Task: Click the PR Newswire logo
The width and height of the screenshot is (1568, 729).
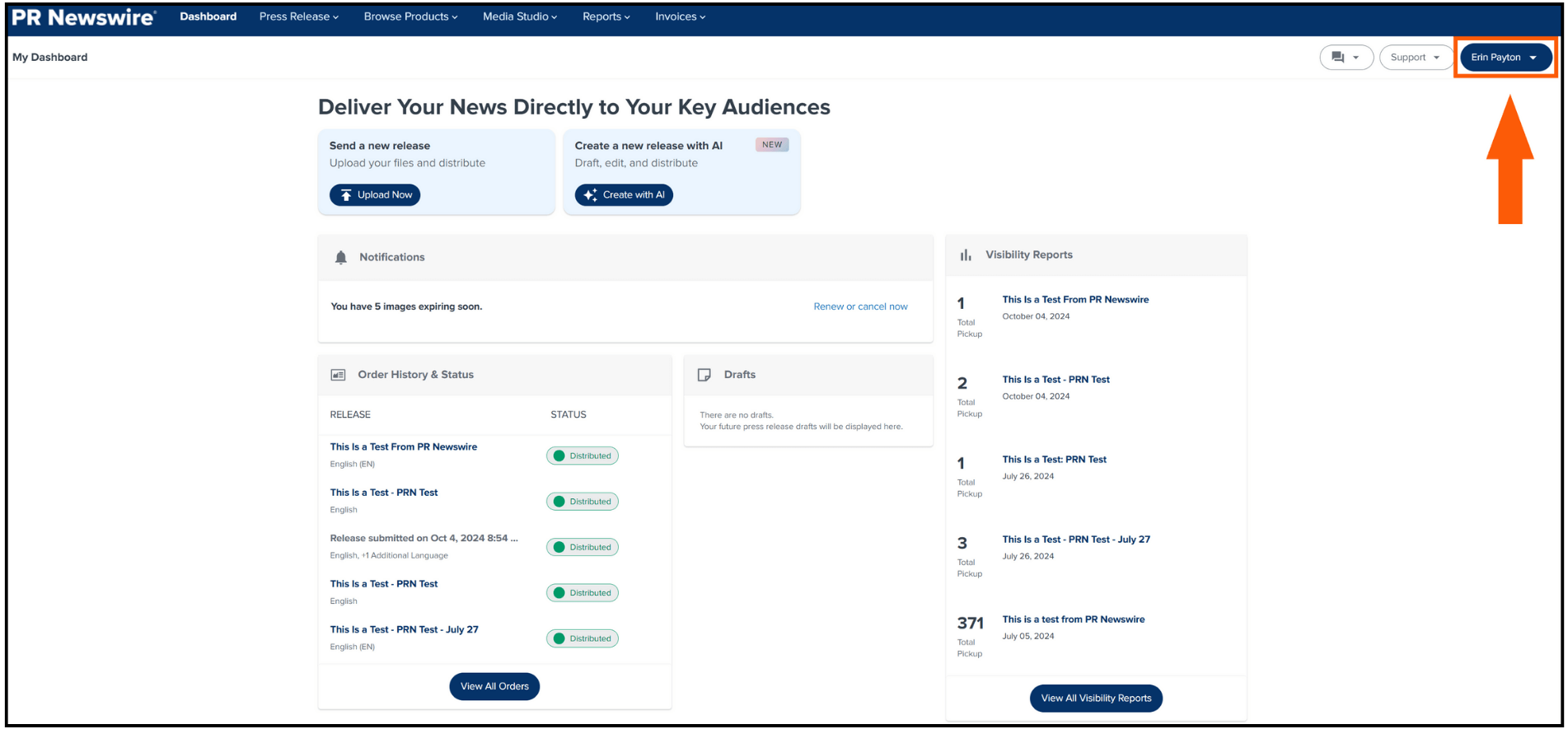Action: 84,17
